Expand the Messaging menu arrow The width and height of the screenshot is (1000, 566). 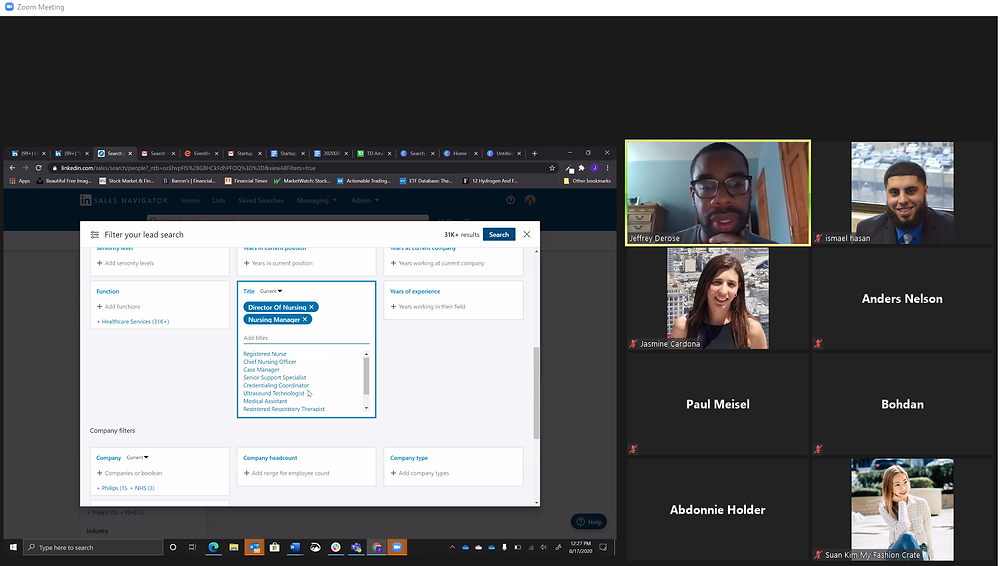pos(335,200)
